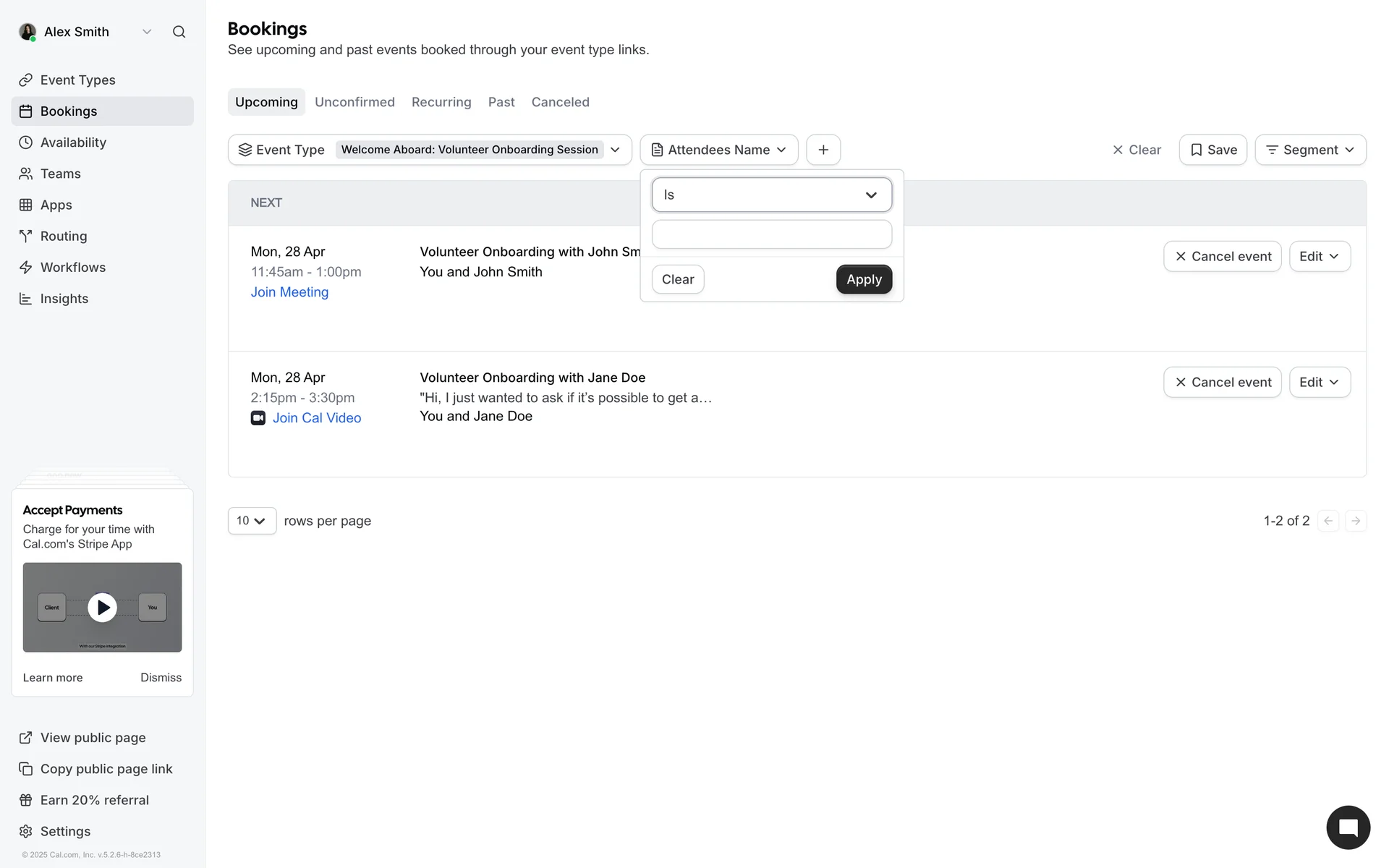Screen dimensions: 1389x868
Task: Save the current filter
Action: (1212, 150)
